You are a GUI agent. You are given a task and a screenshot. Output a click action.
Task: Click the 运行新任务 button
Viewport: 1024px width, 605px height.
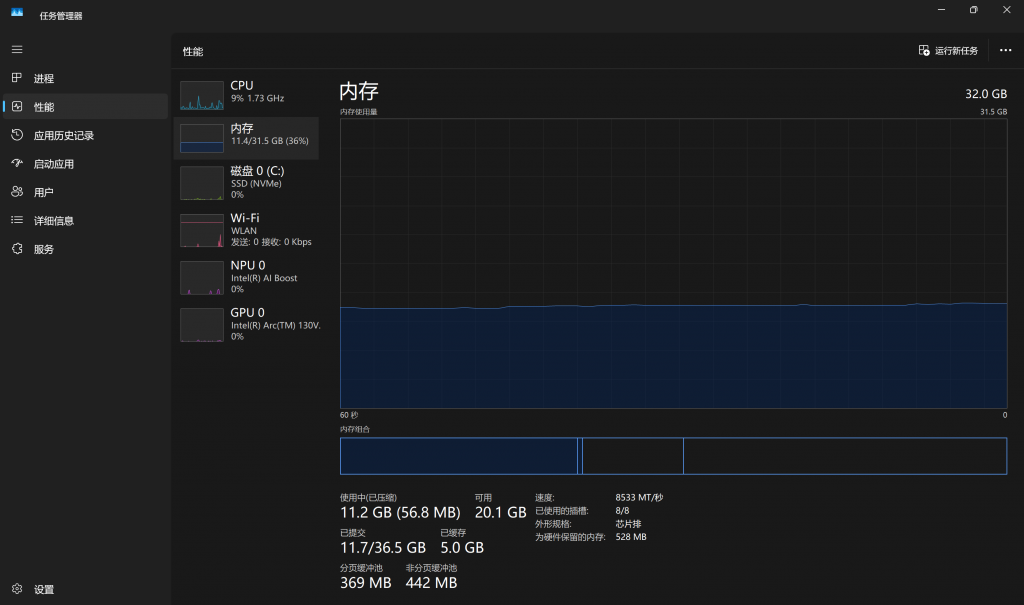948,51
